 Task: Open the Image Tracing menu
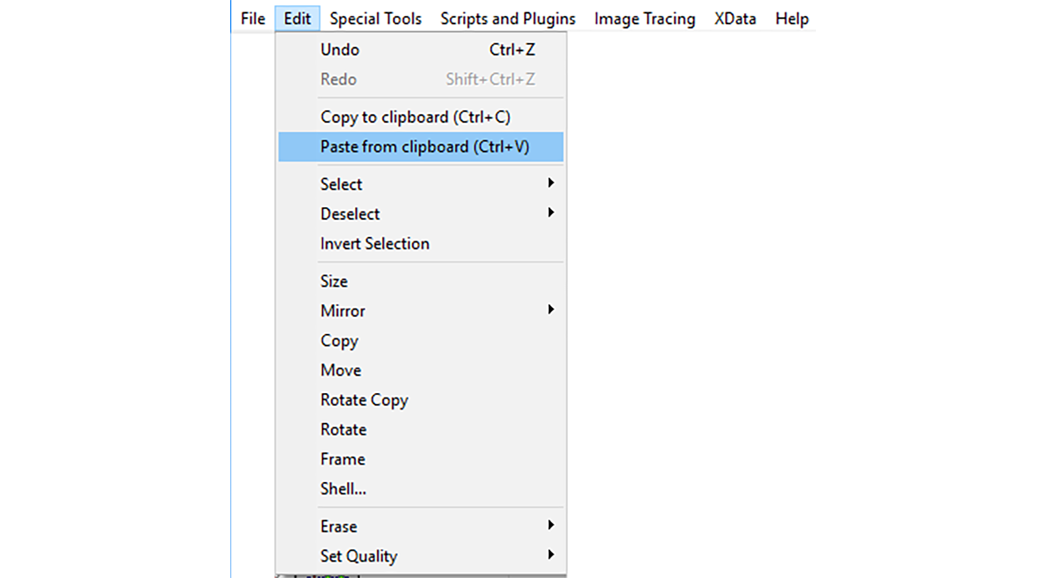[x=644, y=18]
